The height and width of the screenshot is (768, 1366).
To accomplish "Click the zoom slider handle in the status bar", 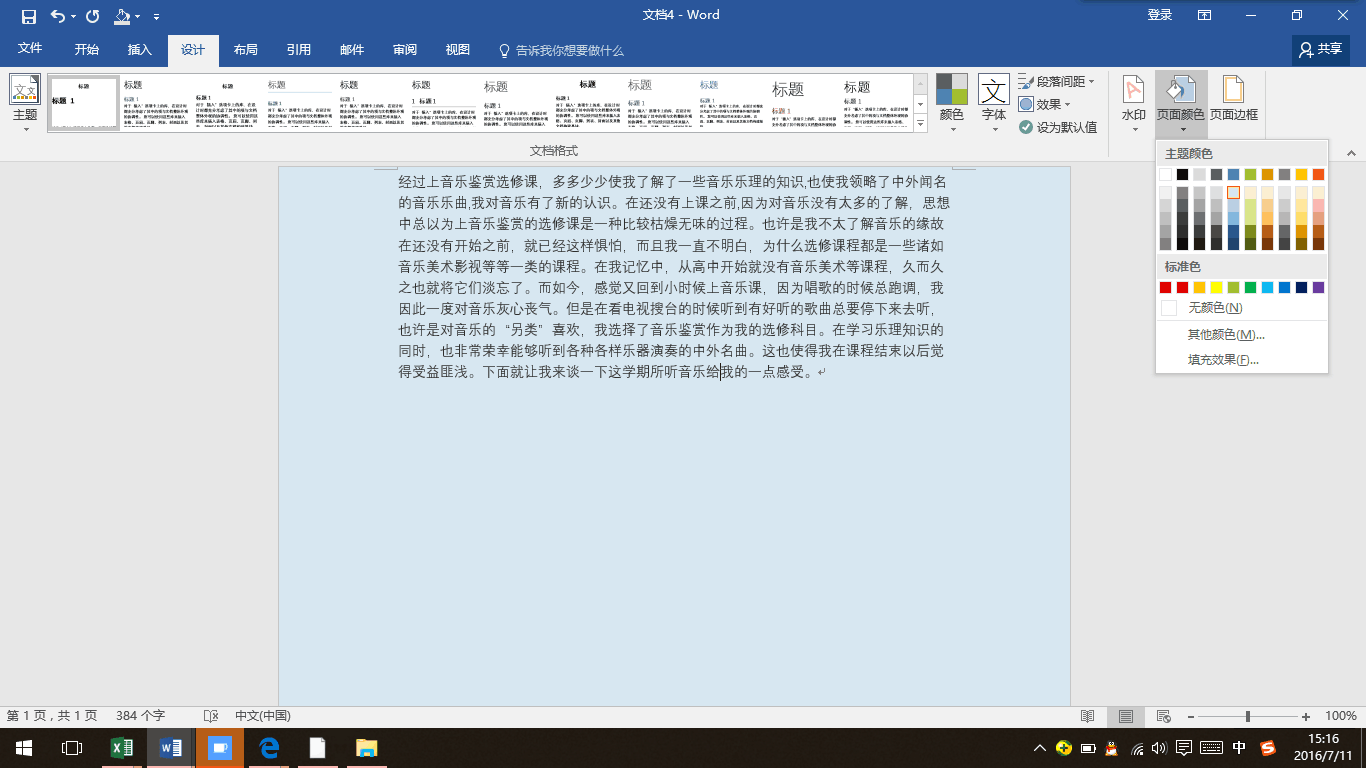I will (x=1248, y=717).
